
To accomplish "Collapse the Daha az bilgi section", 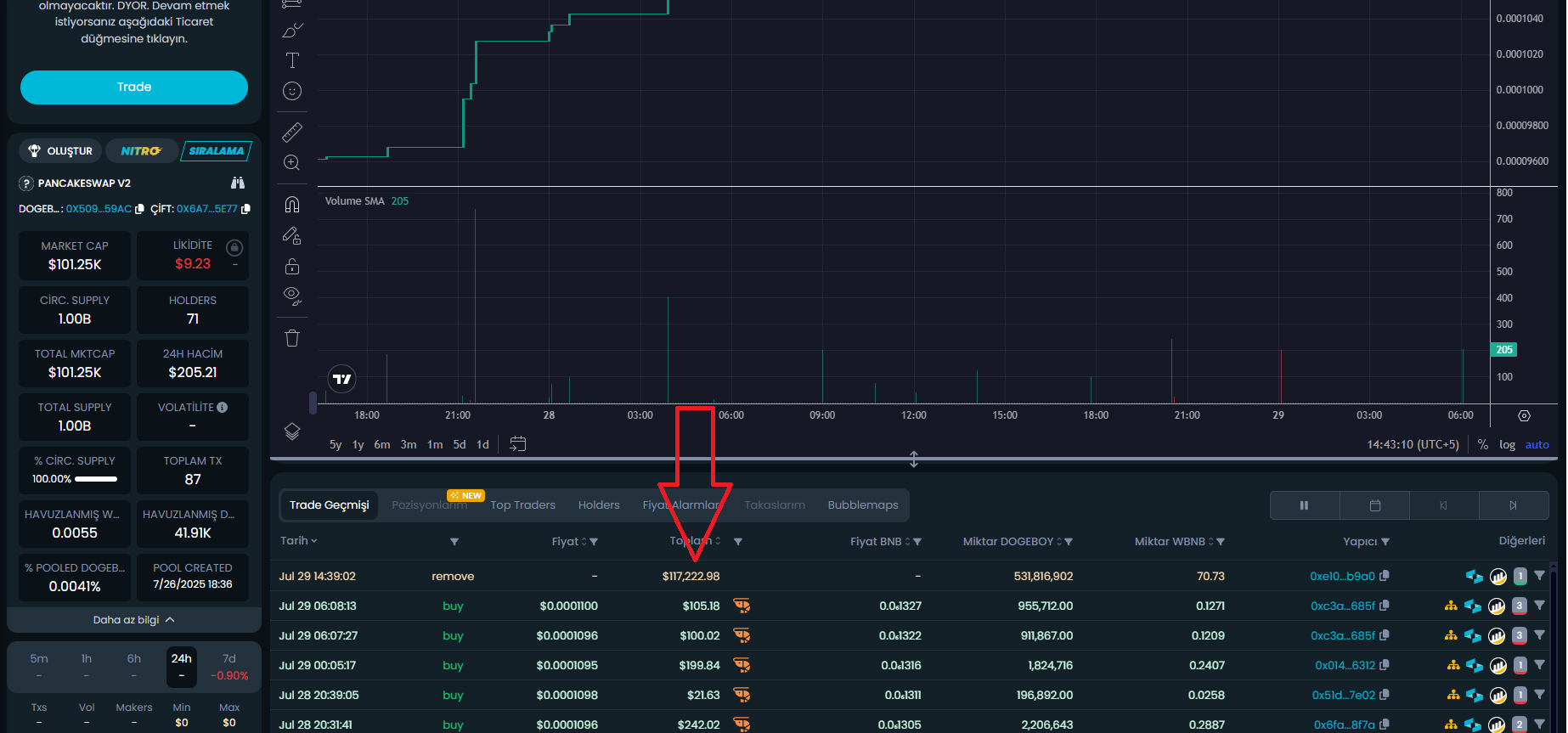I will 134,620.
